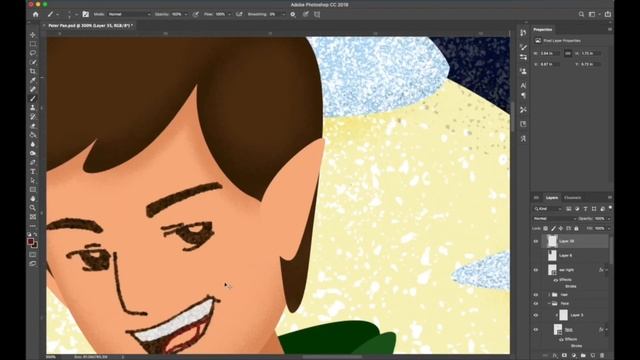Open the brush Mode dropdown

(129, 14)
